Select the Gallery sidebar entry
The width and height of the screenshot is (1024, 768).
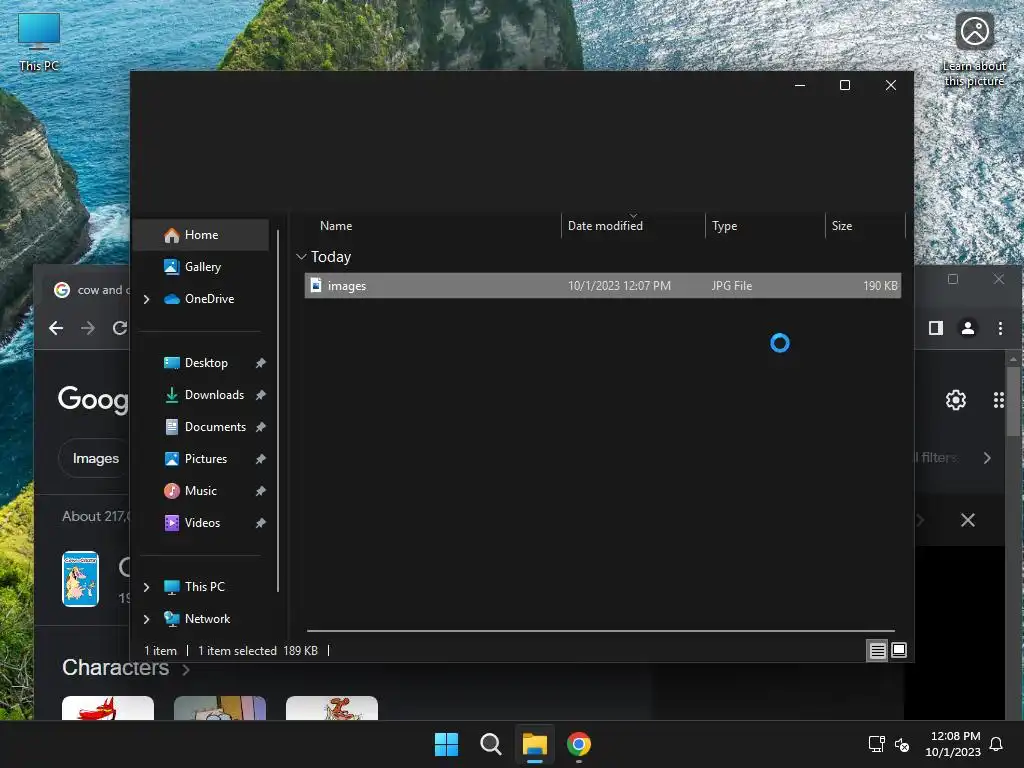point(202,266)
